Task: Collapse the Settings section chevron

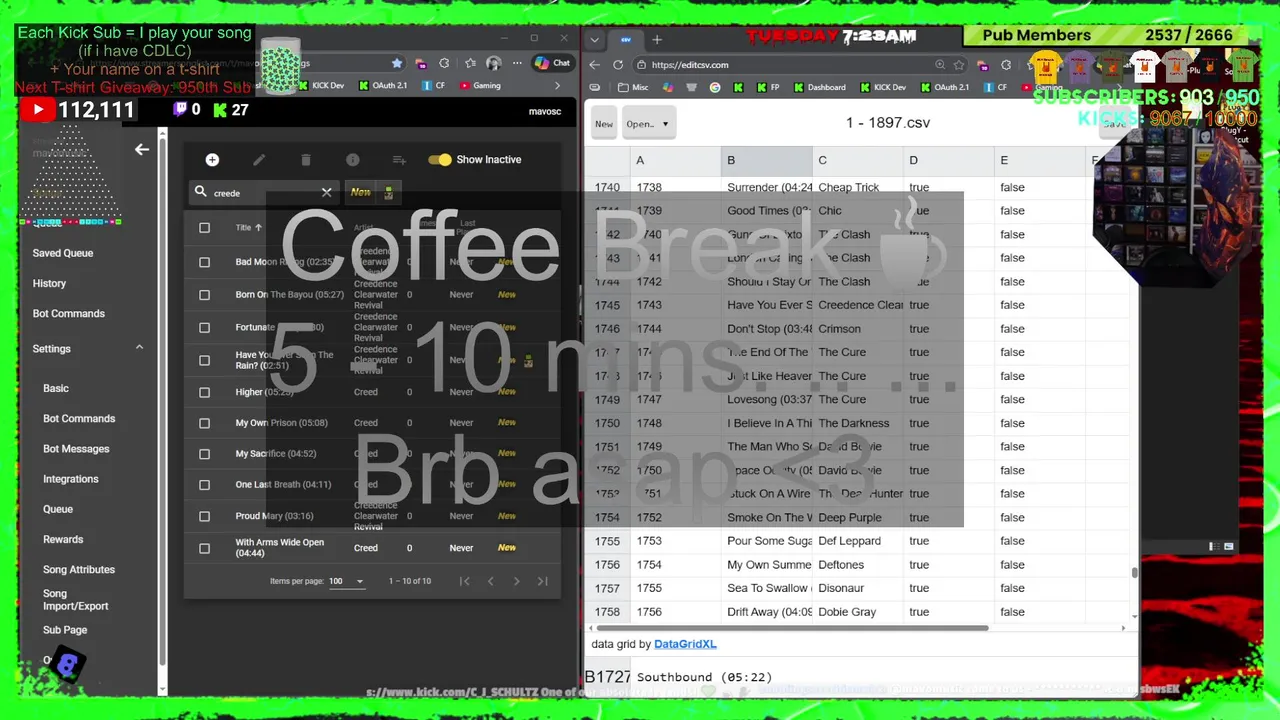Action: point(139,348)
